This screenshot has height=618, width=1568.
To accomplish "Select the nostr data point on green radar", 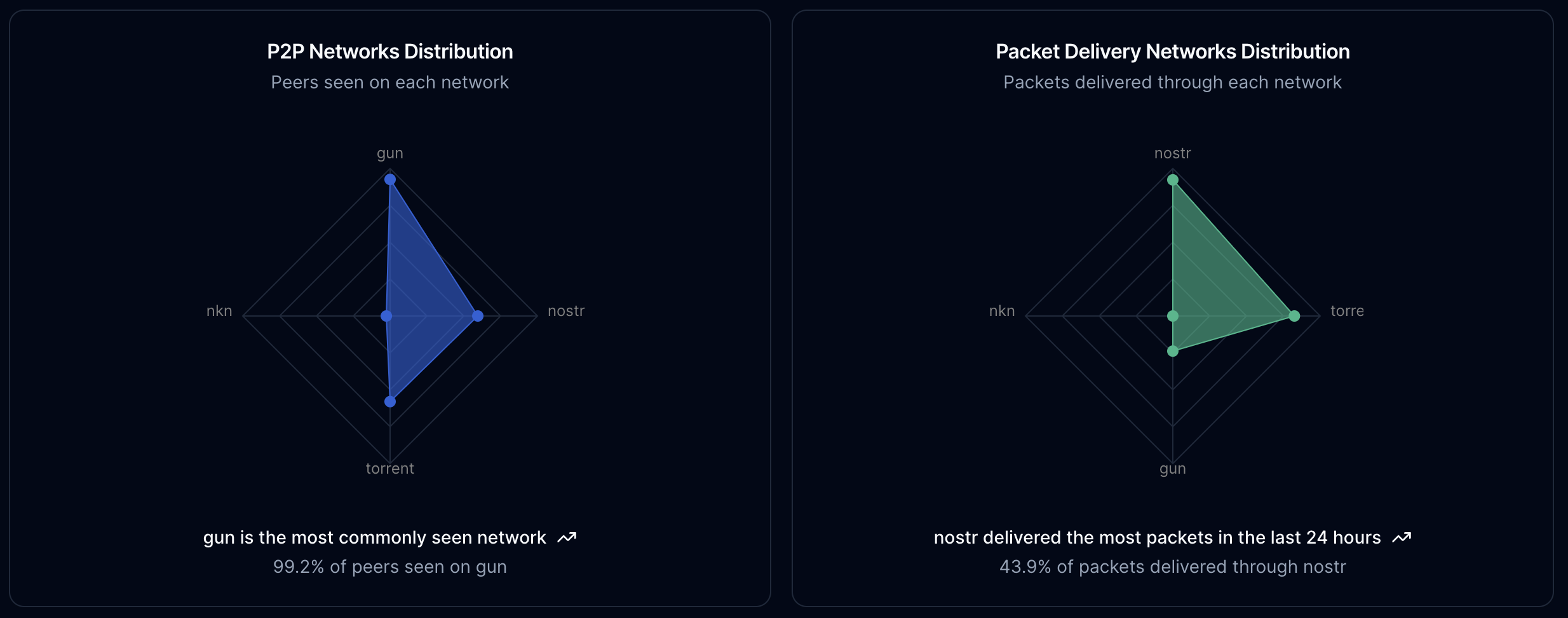I will point(1173,180).
